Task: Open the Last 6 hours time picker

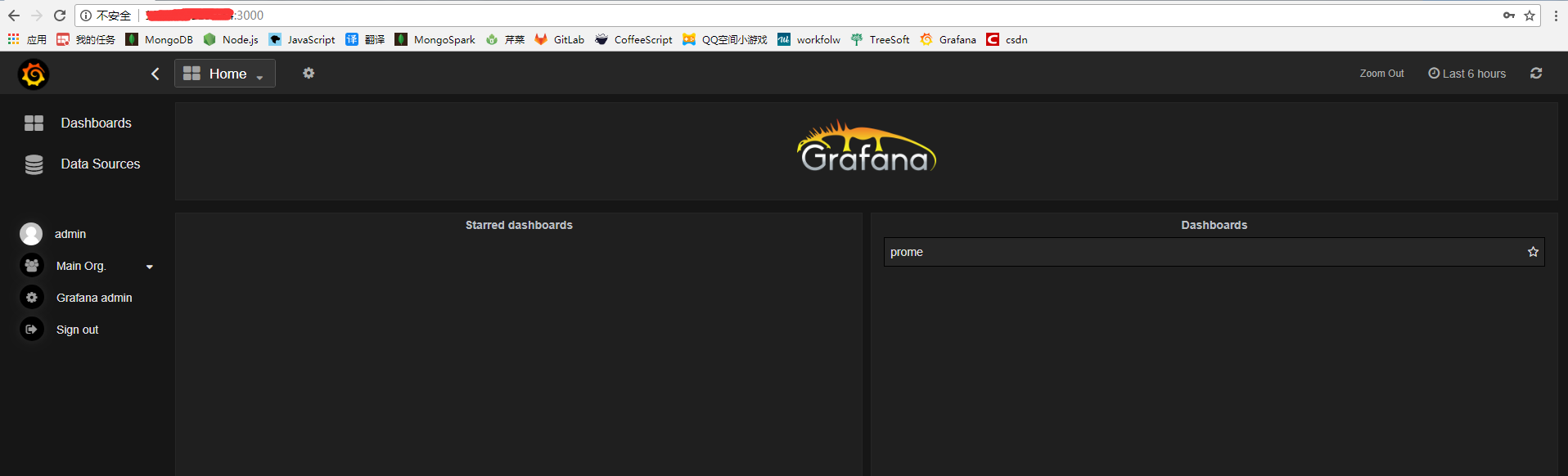Action: (1467, 74)
